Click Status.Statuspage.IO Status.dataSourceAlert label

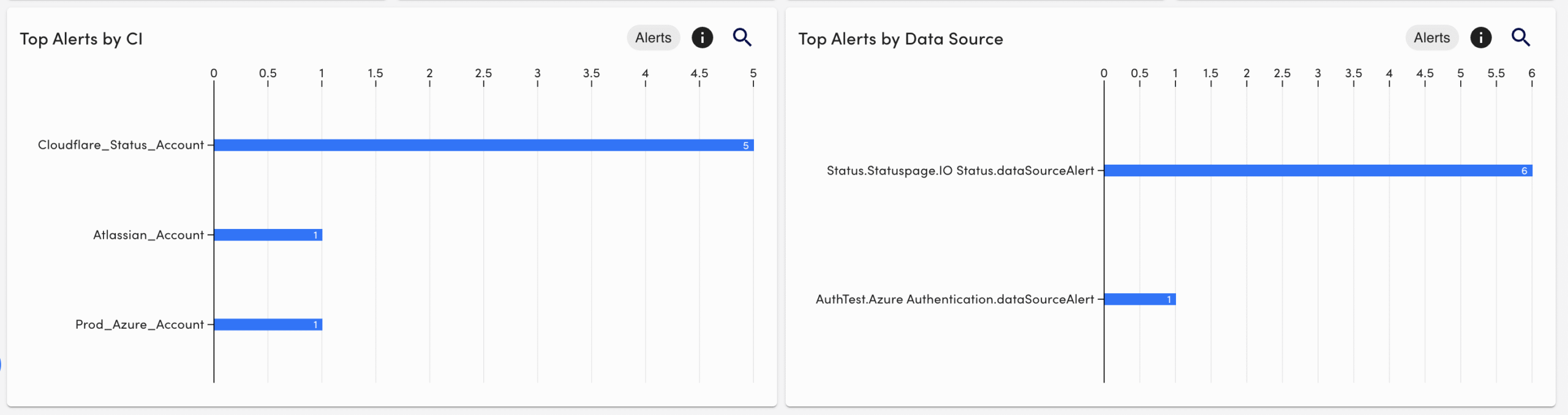(960, 171)
